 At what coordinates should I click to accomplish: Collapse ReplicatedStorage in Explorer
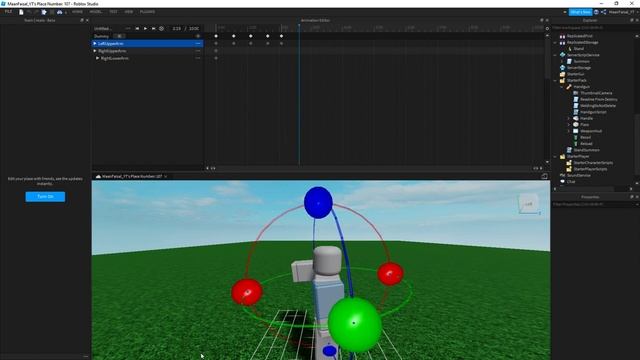click(x=555, y=42)
